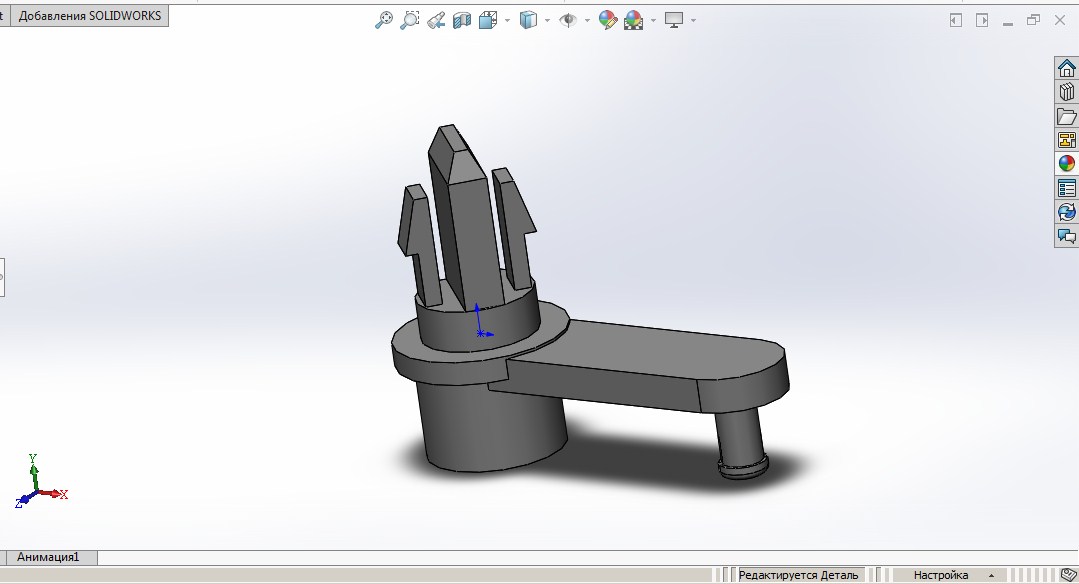Toggle the Hide/Show Items eye icon
Image resolution: width=1079 pixels, height=584 pixels.
568,20
